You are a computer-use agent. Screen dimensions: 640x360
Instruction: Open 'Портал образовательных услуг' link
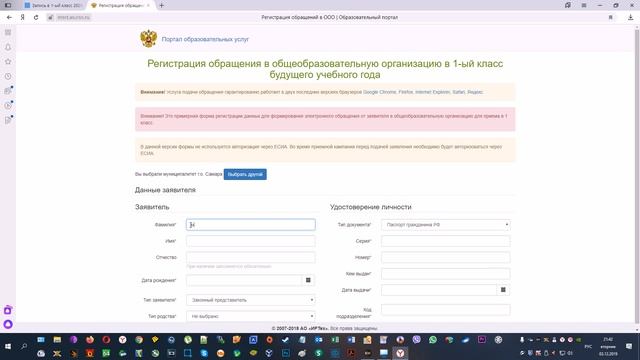click(205, 39)
